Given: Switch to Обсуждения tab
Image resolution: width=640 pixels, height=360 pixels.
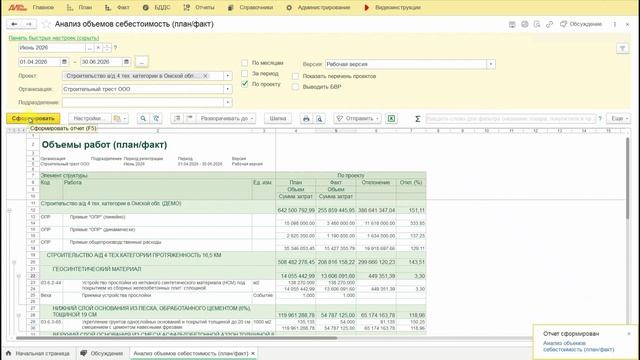Looking at the screenshot, I should [x=102, y=353].
